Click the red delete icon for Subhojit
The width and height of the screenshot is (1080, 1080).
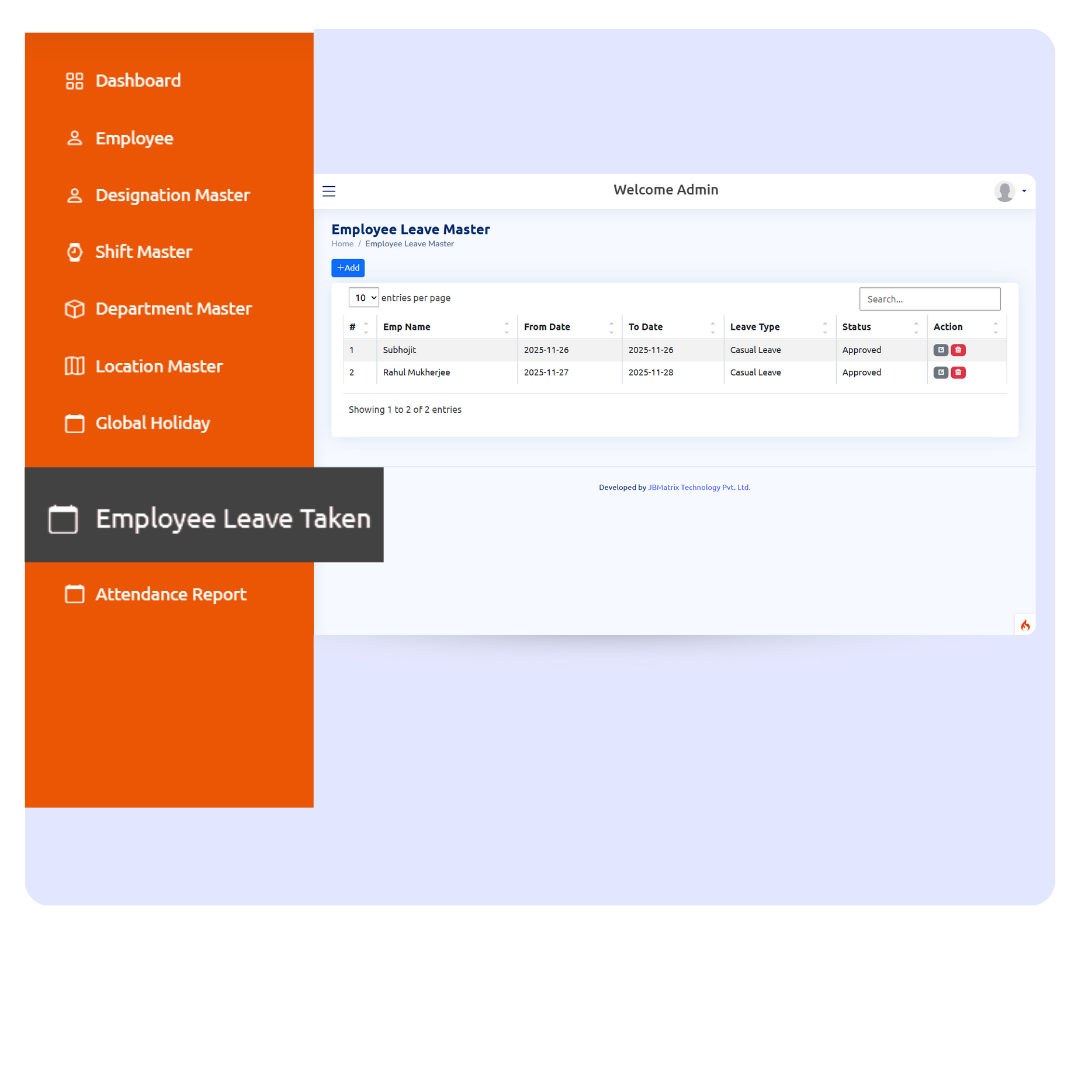coord(958,350)
